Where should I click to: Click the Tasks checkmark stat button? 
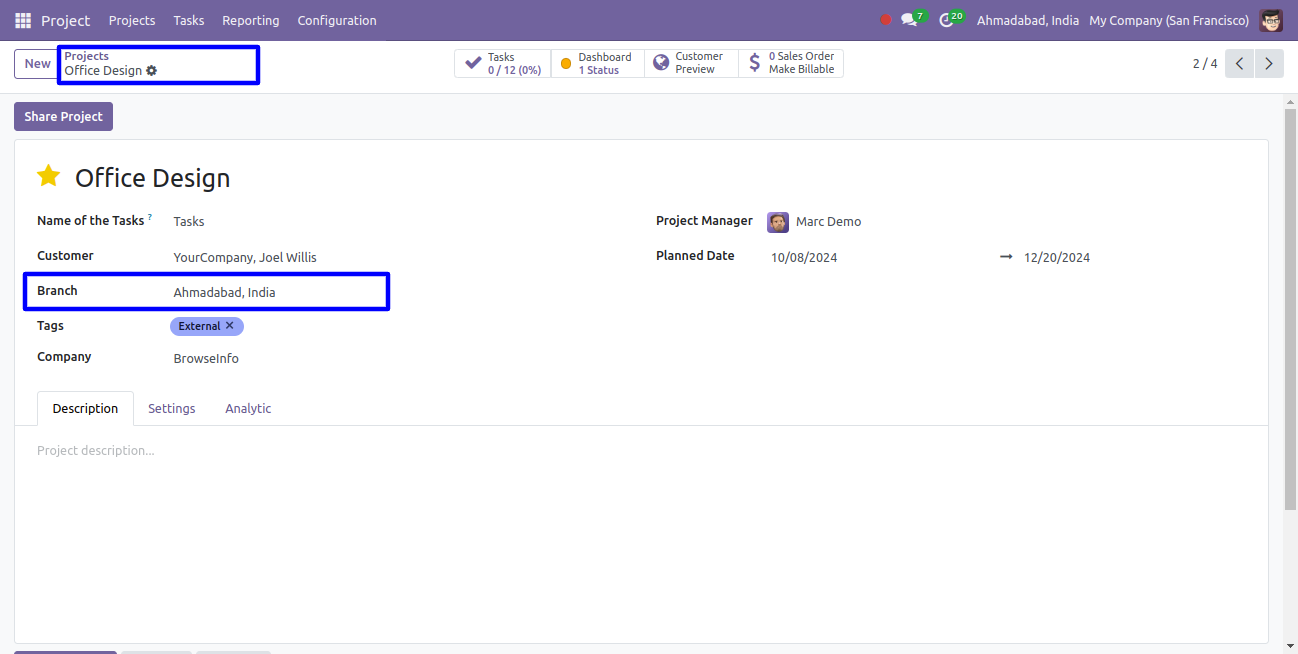(x=503, y=64)
